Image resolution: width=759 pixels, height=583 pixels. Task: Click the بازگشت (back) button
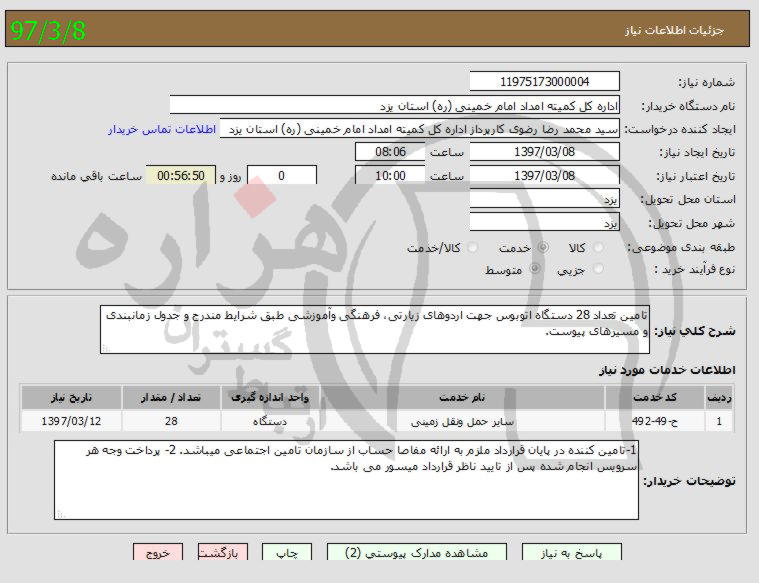point(223,552)
